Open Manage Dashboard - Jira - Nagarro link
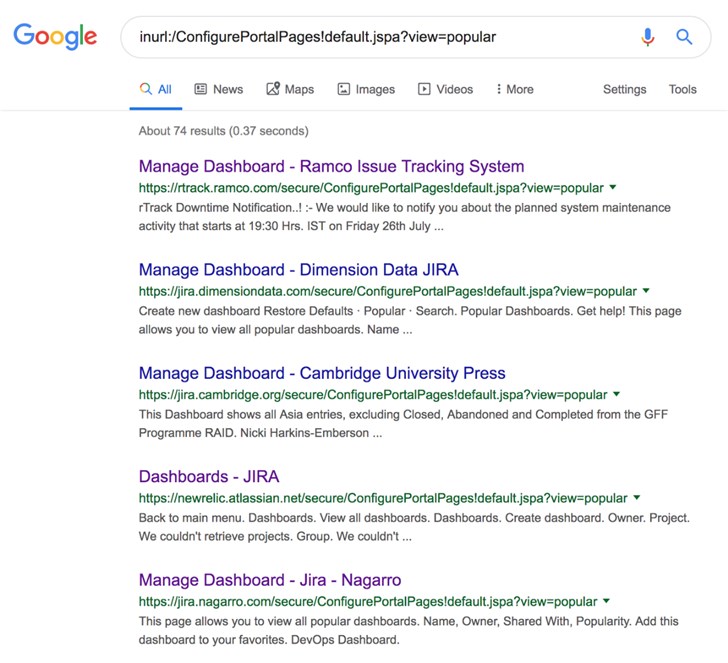 [x=270, y=580]
